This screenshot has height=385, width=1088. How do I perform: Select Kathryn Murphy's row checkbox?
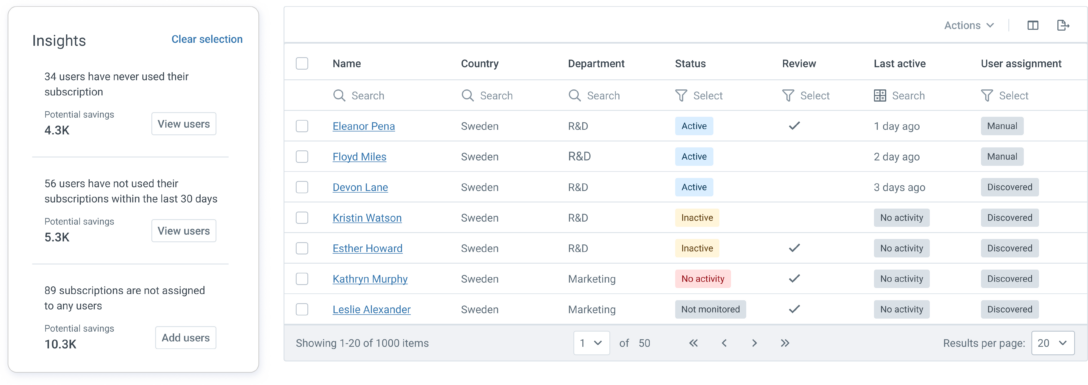pyautogui.click(x=302, y=279)
